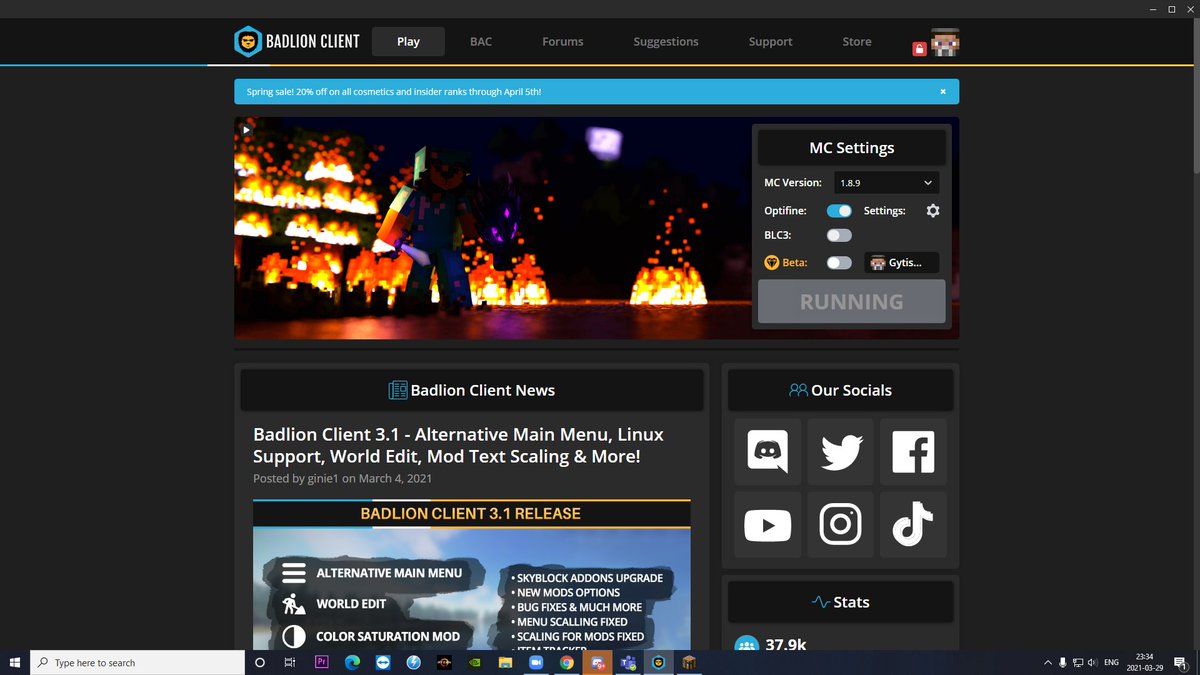Open the TikTok social link
Viewport: 1200px width, 675px height.
click(x=913, y=525)
